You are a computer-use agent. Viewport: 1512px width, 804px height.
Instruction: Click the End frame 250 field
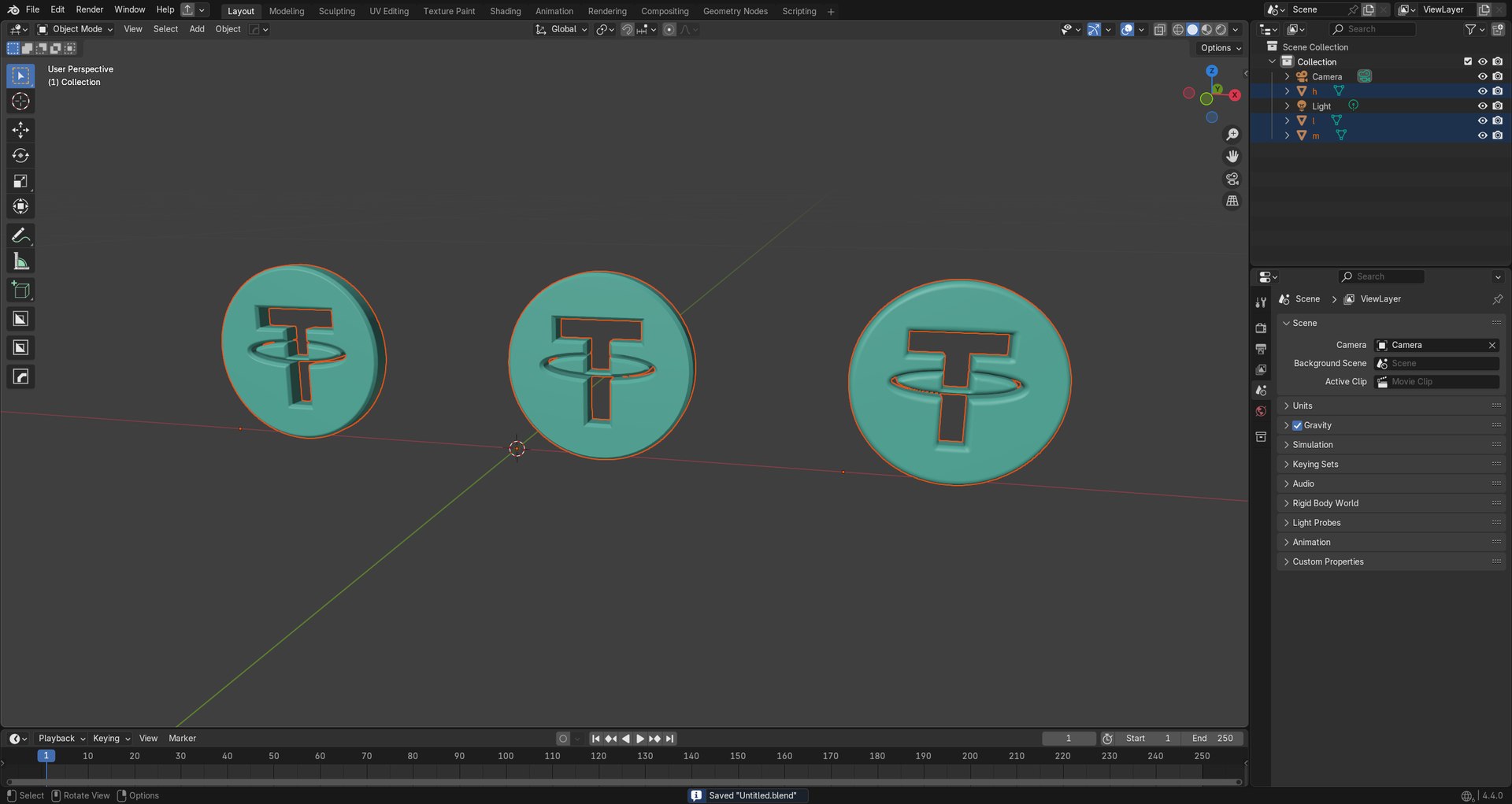(1213, 739)
